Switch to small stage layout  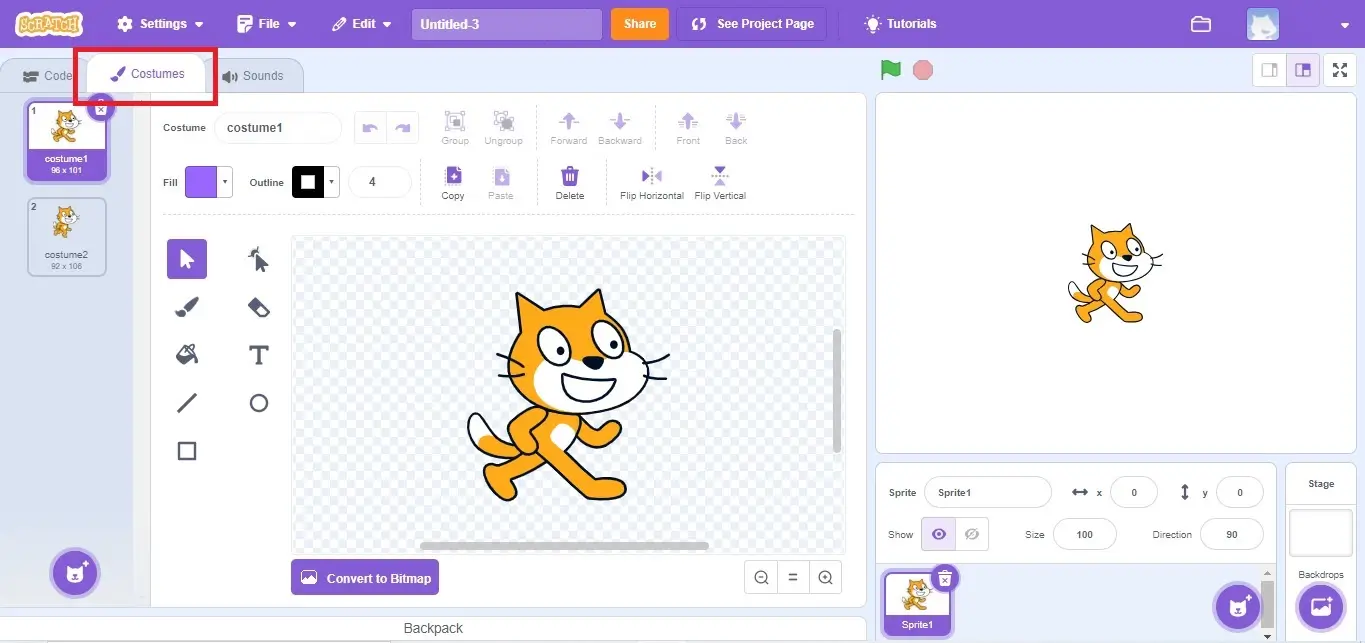tap(1270, 70)
